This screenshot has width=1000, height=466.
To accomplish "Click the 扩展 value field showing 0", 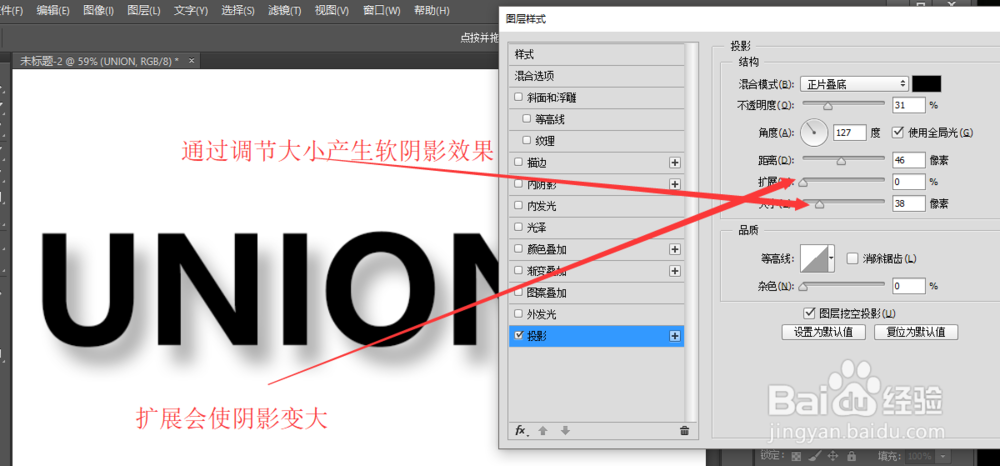I will click(x=909, y=182).
